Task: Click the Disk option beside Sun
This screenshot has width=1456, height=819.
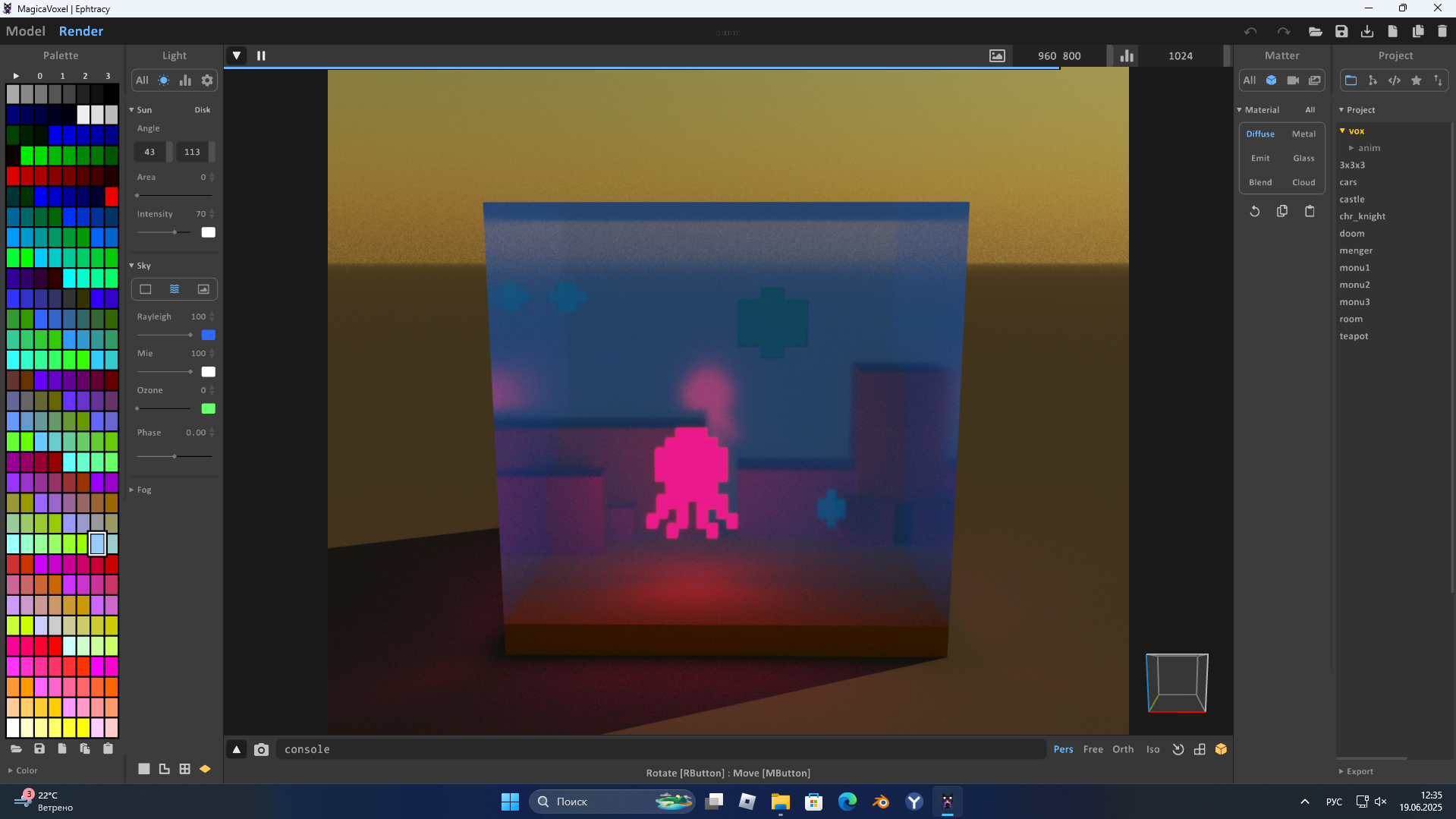Action: tap(202, 110)
